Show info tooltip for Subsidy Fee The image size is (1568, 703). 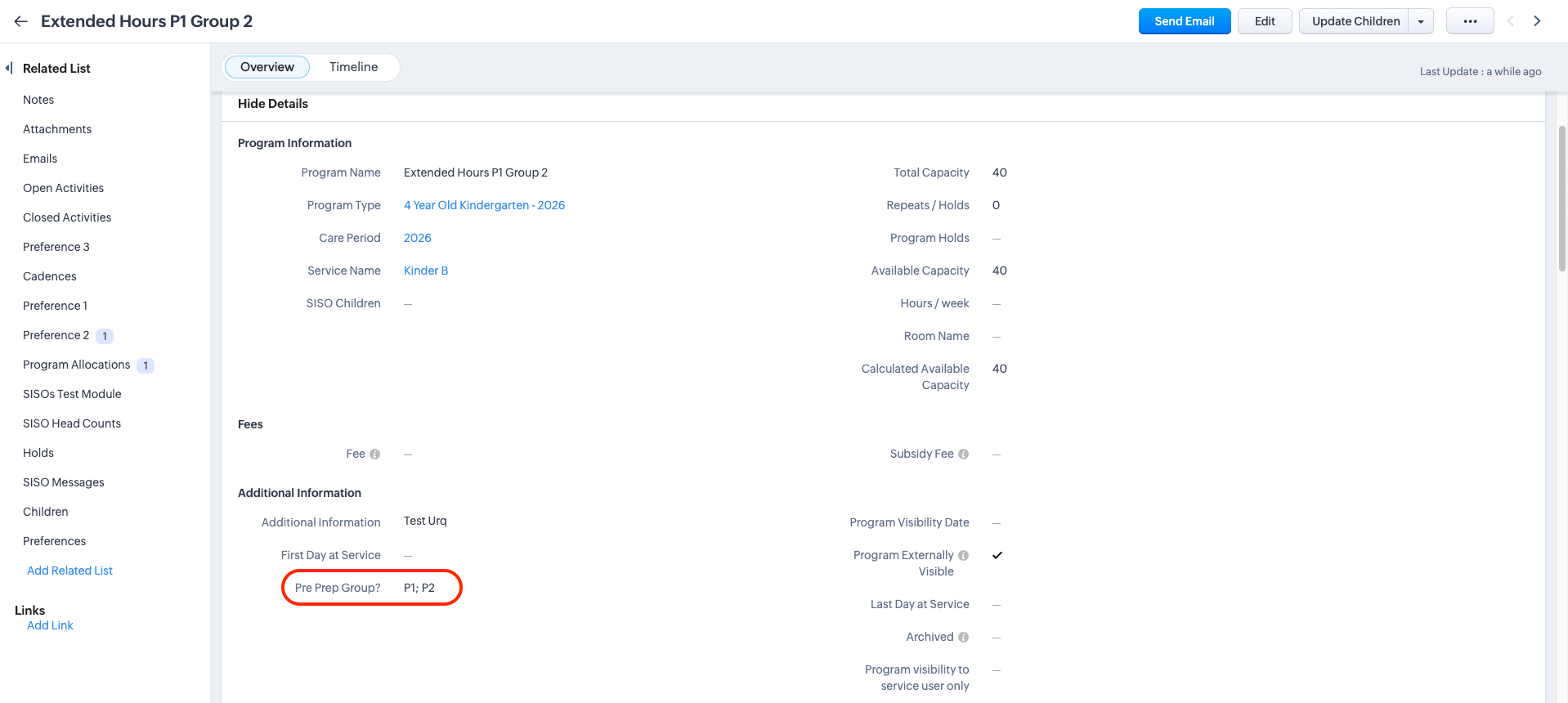[x=963, y=454]
